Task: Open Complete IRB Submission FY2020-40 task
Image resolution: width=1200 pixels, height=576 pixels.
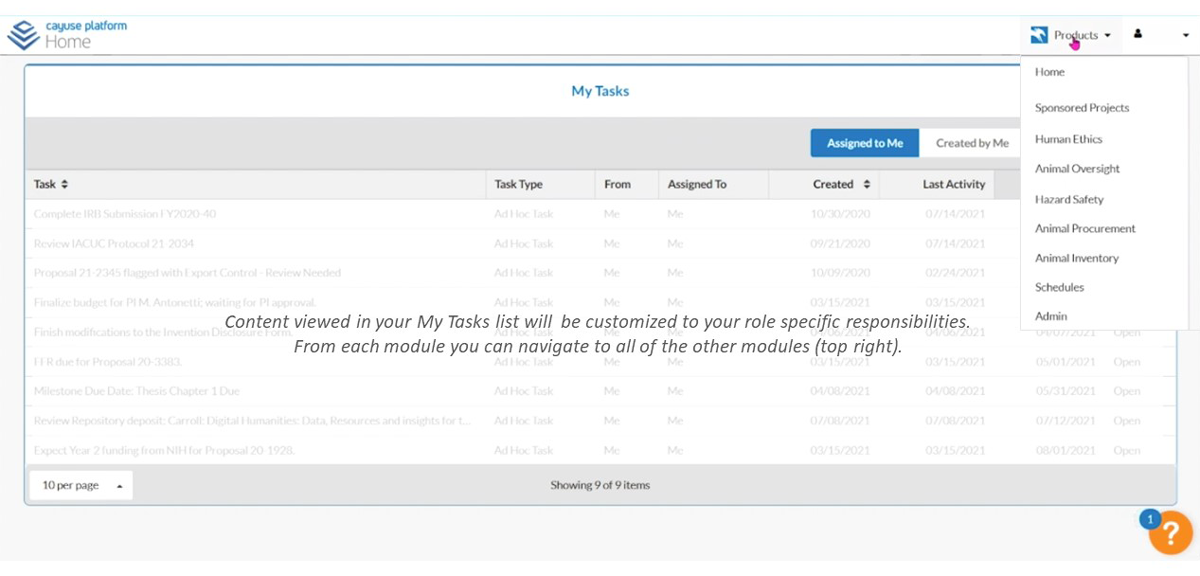Action: tap(125, 214)
